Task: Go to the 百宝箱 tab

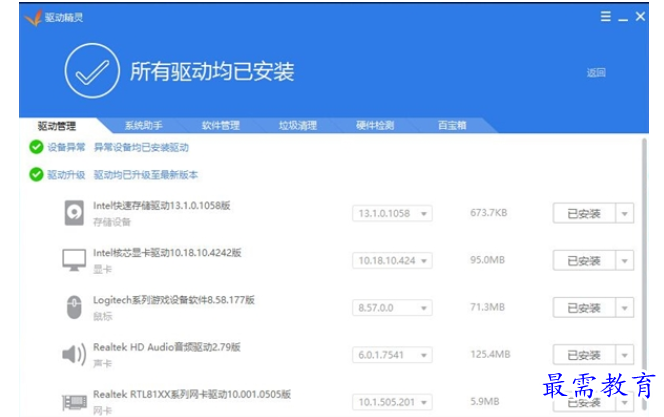Action: [452, 125]
